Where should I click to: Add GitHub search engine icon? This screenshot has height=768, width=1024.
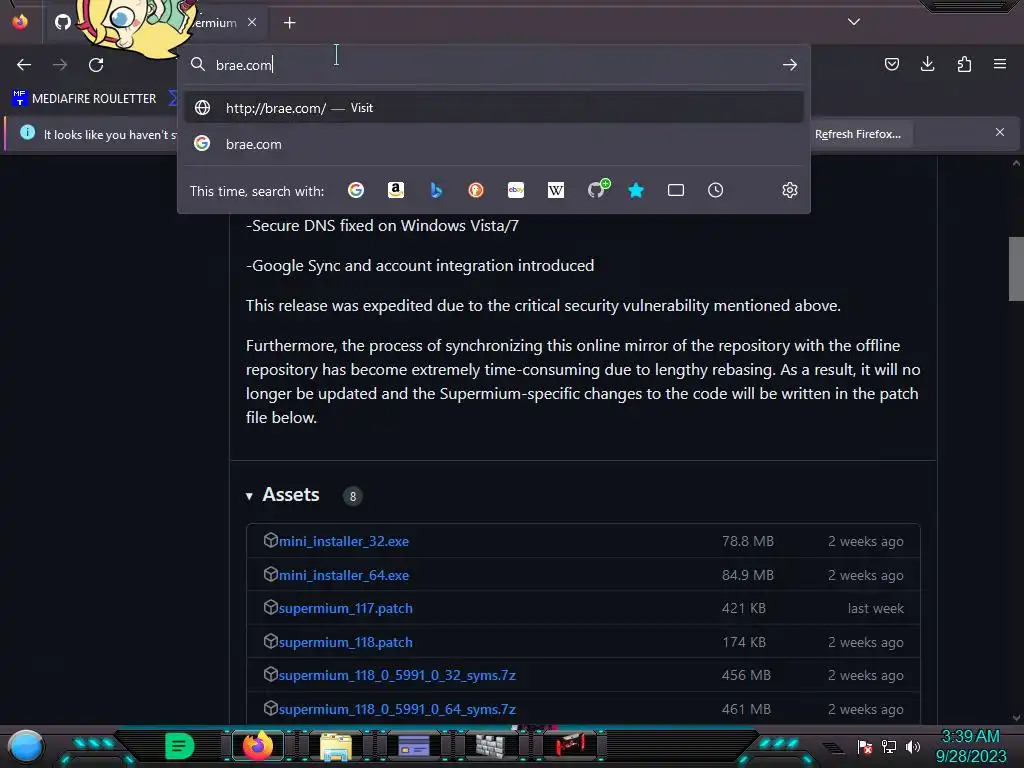point(597,189)
